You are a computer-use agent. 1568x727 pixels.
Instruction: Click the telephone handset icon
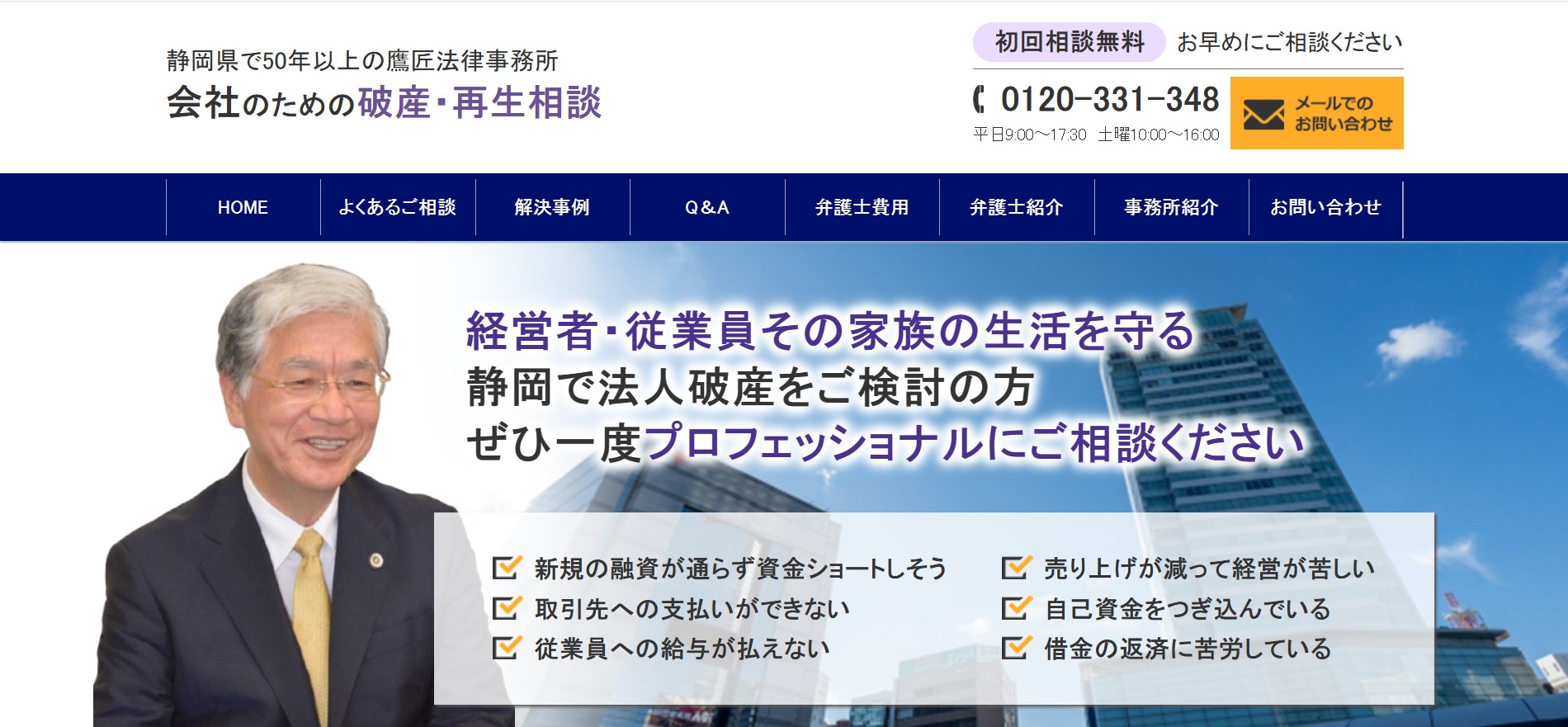(x=980, y=100)
